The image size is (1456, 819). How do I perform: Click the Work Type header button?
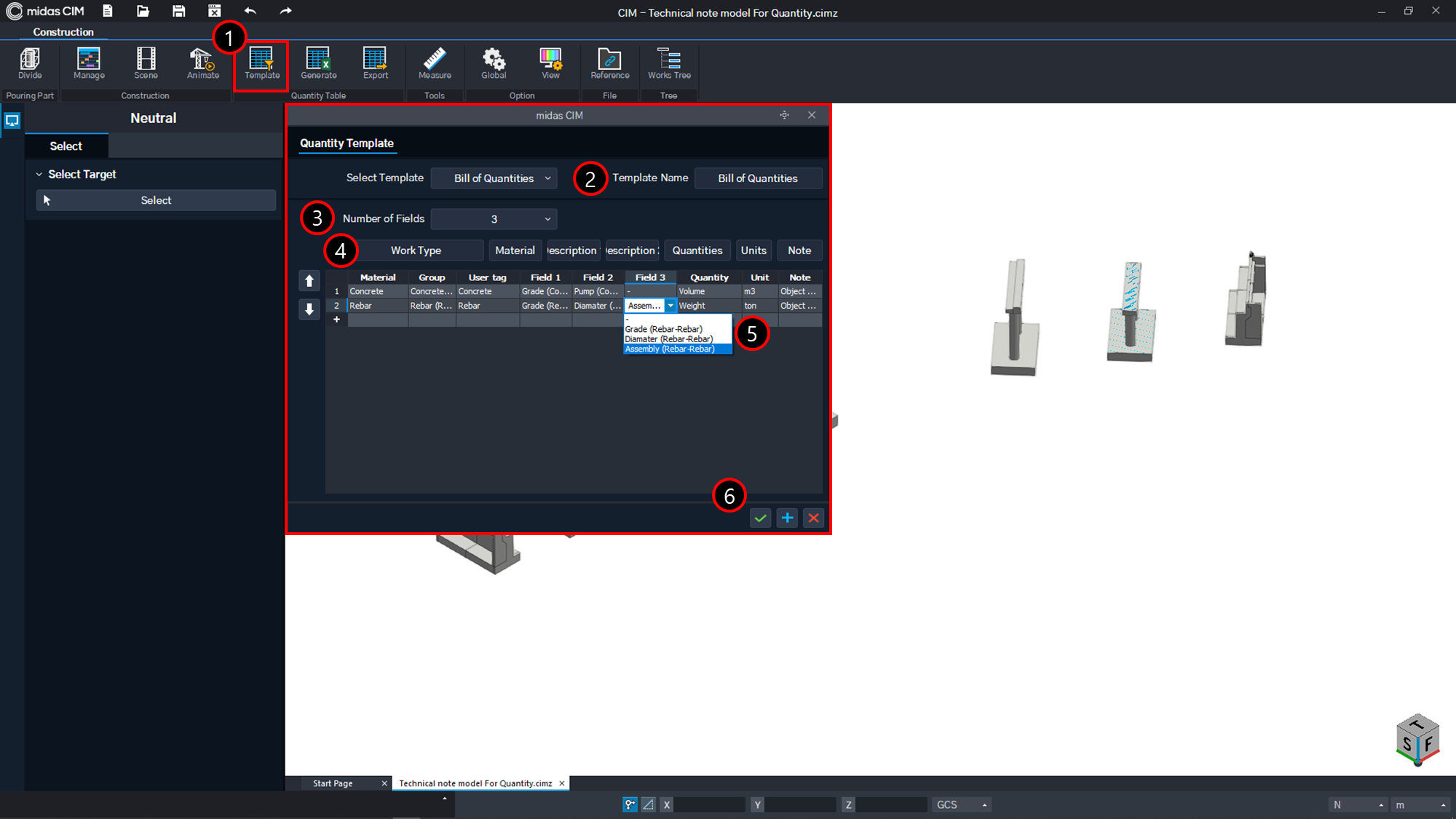pos(416,250)
